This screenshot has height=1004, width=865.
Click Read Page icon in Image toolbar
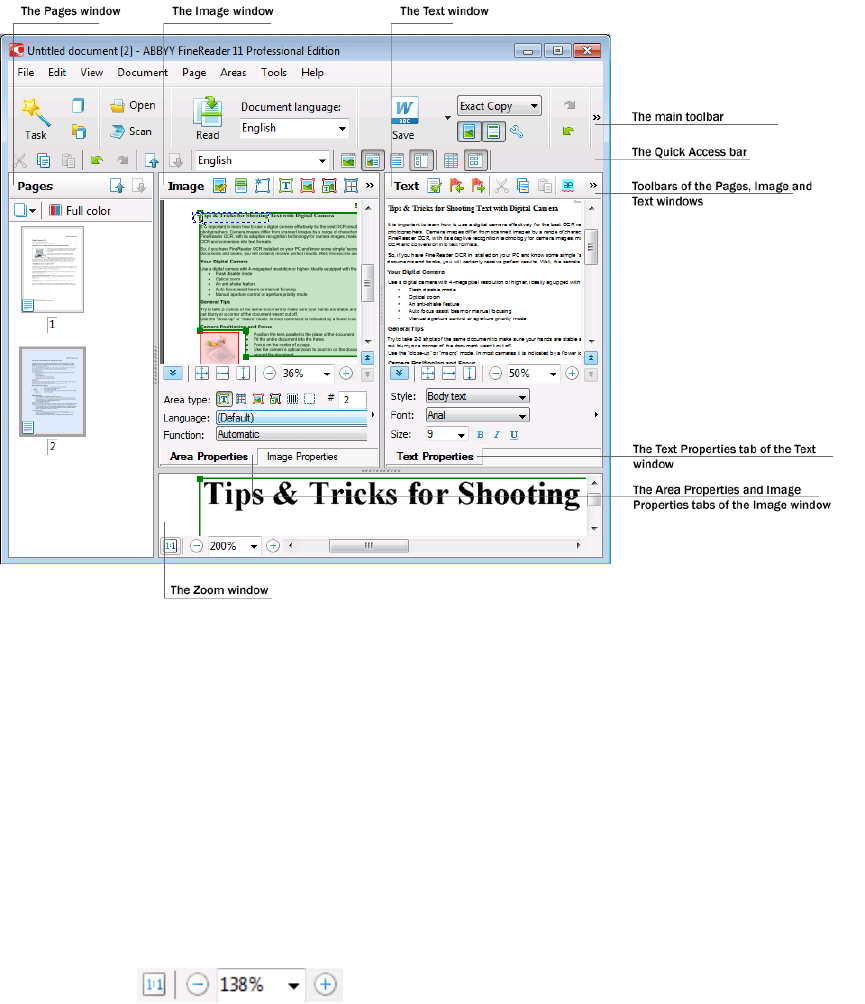(x=241, y=186)
